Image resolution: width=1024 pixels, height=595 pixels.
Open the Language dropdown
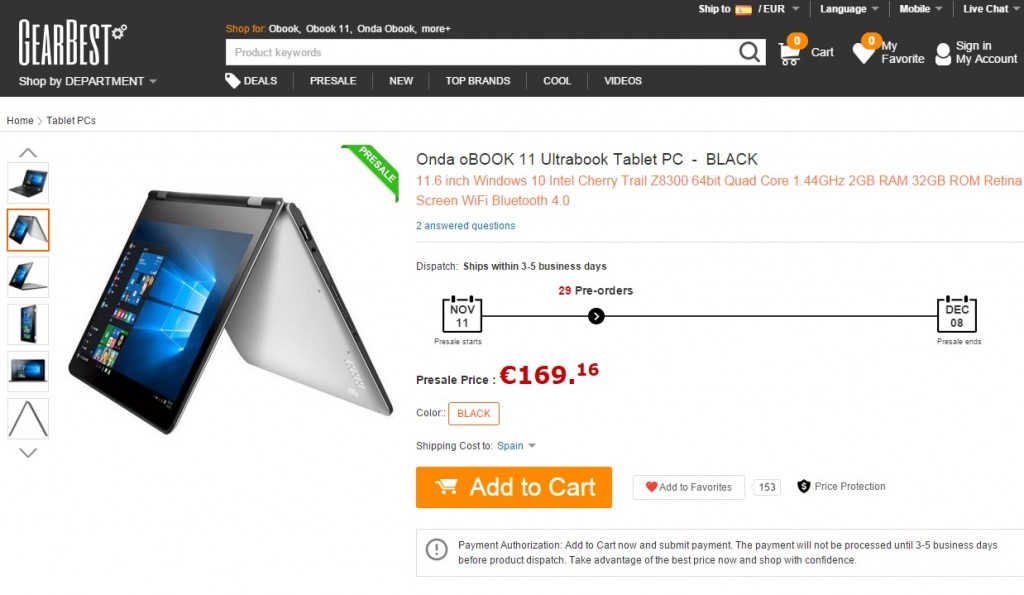(849, 9)
